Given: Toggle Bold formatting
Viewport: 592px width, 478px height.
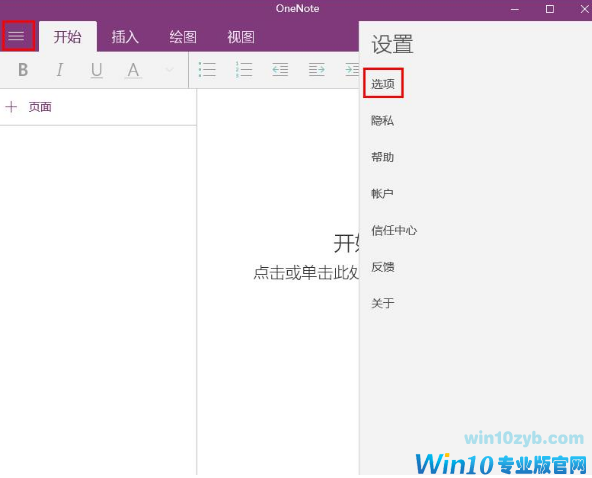Looking at the screenshot, I should (x=23, y=69).
